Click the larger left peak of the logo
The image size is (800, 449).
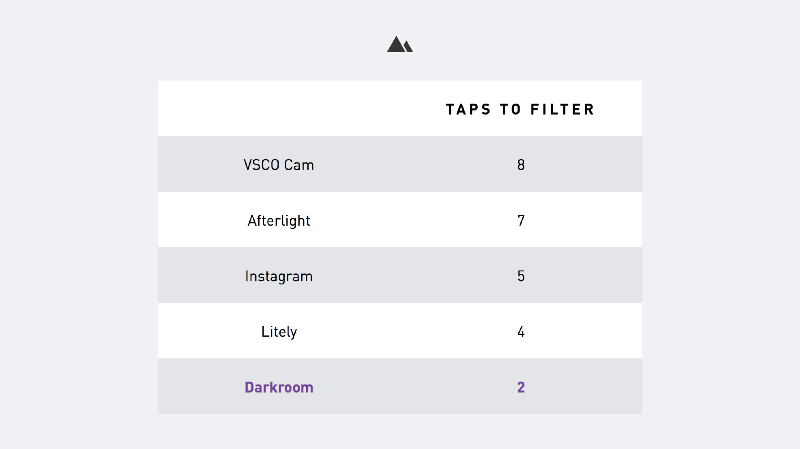point(396,45)
